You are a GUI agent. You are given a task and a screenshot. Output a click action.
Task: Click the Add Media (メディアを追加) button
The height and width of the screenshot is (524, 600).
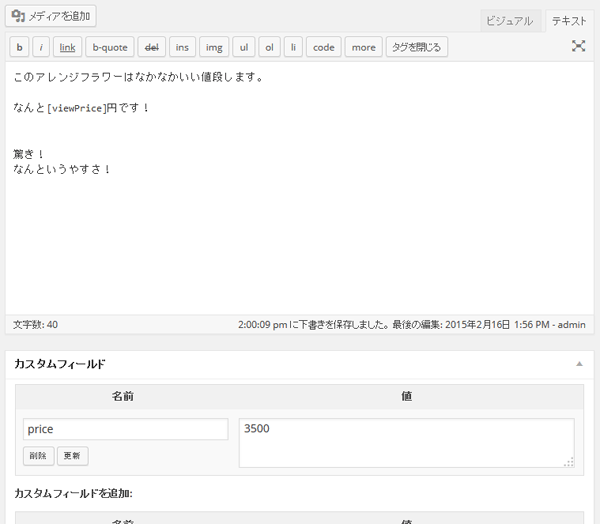(x=51, y=16)
